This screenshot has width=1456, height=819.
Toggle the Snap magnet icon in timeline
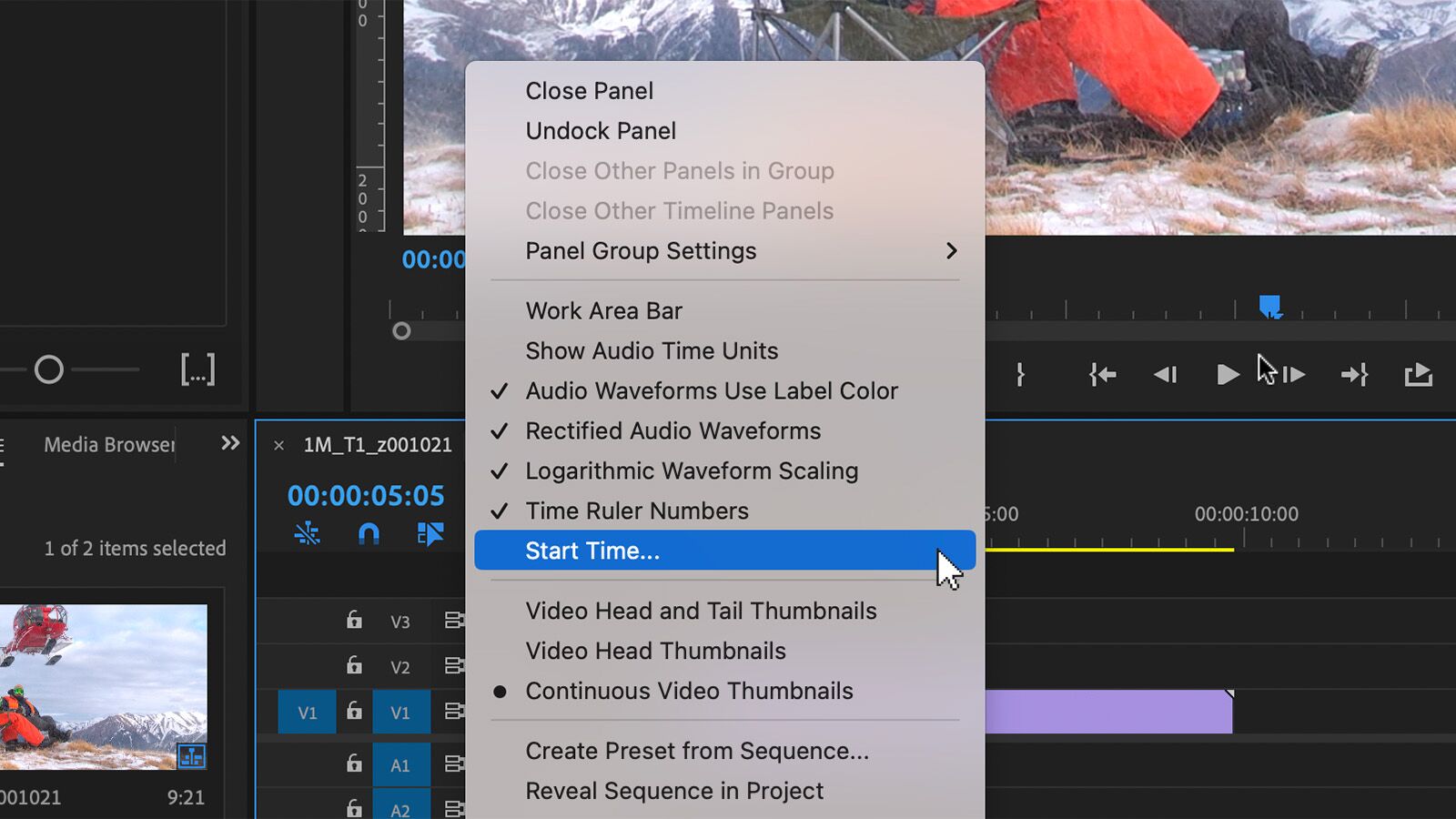[x=370, y=534]
